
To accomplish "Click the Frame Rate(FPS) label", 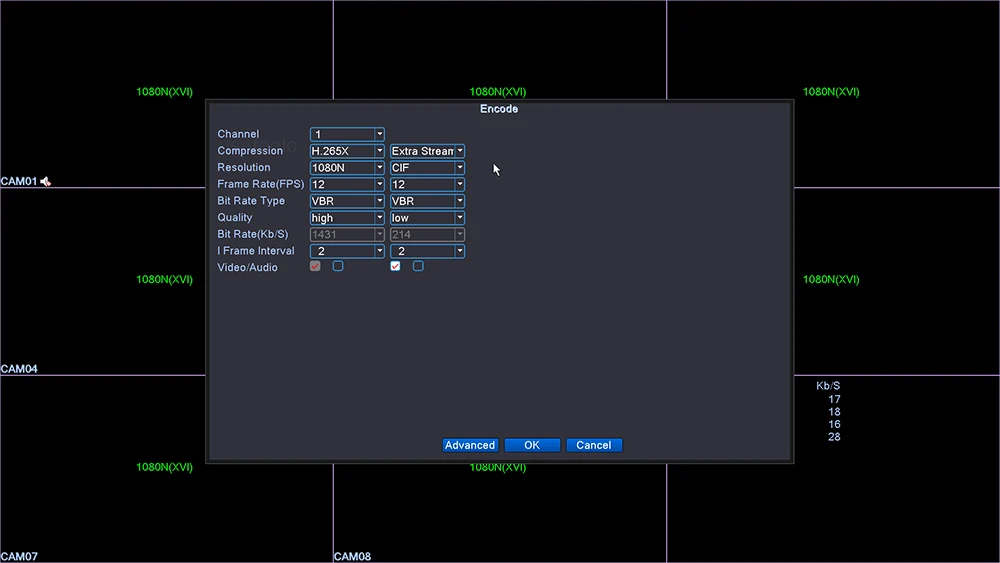I will click(x=261, y=184).
